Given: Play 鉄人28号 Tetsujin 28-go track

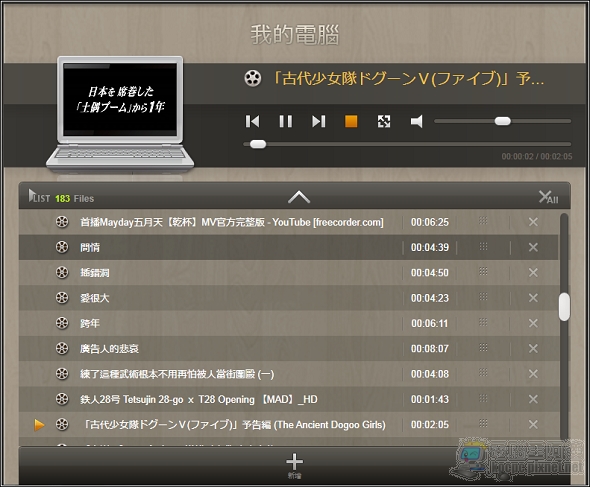Looking at the screenshot, I should [x=289, y=399].
